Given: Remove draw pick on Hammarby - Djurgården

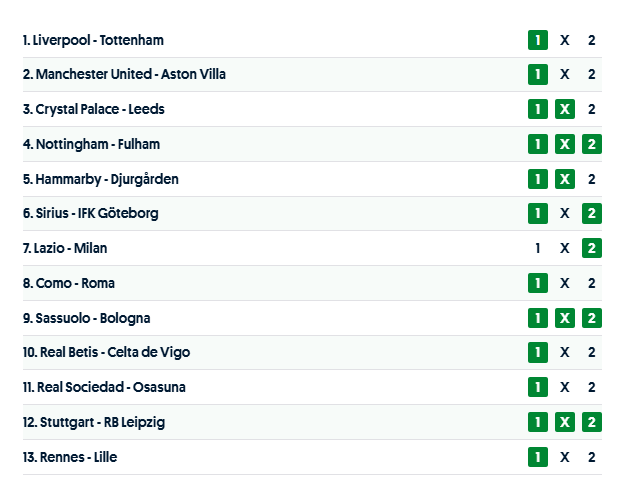Looking at the screenshot, I should 565,179.
